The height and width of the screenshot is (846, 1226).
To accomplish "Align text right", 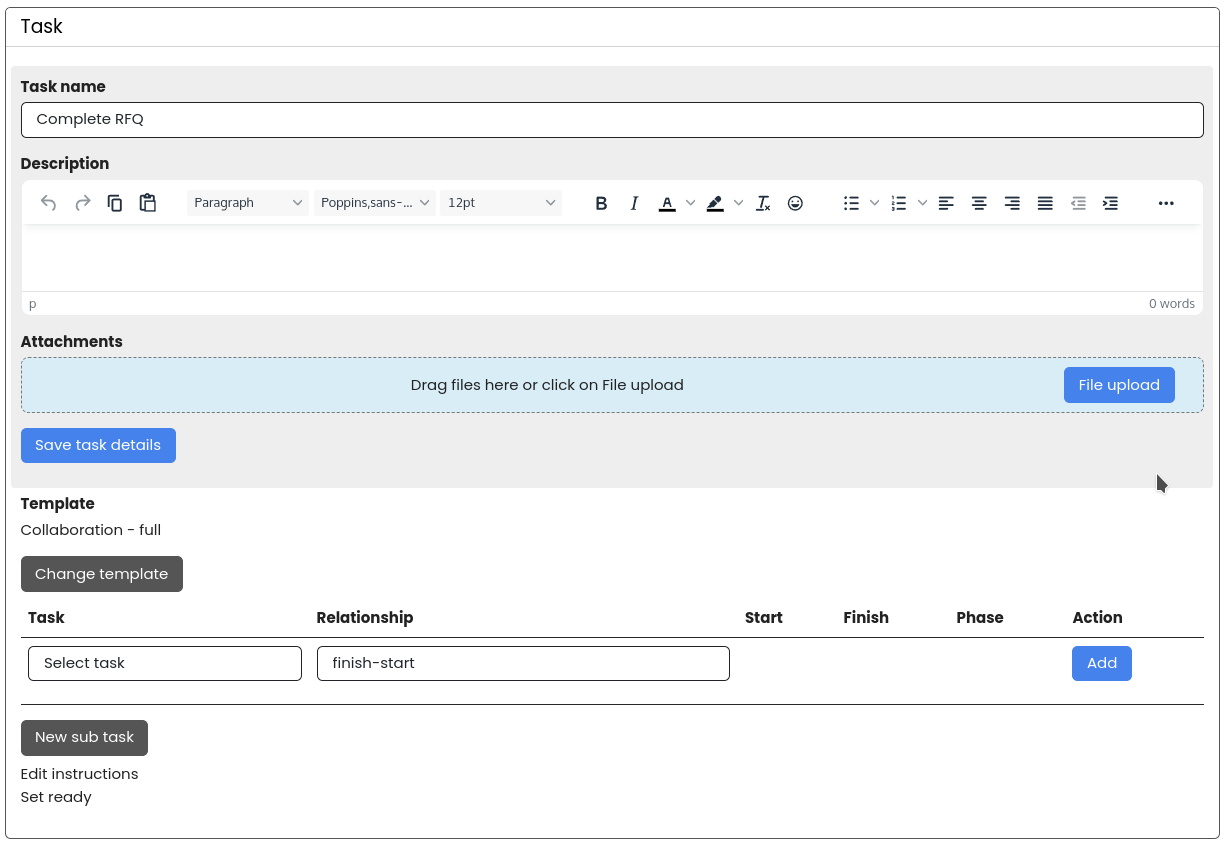I will pos(1012,203).
